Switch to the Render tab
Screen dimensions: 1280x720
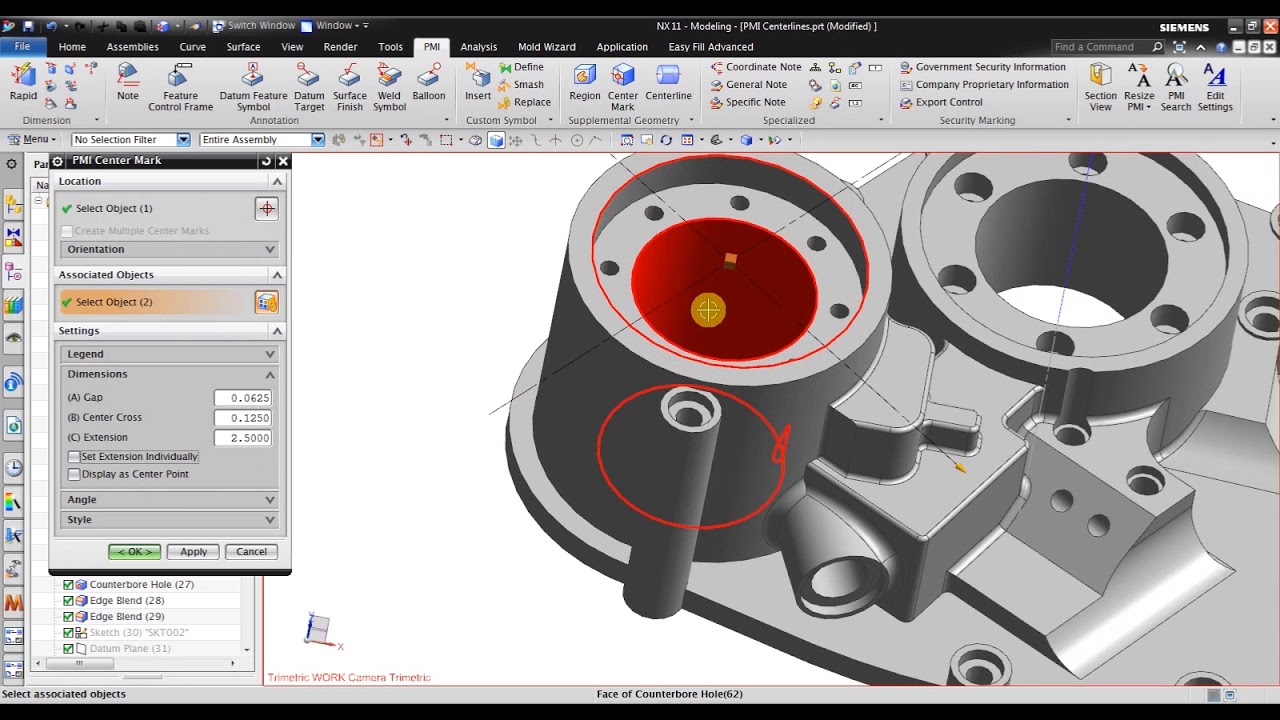[x=340, y=47]
